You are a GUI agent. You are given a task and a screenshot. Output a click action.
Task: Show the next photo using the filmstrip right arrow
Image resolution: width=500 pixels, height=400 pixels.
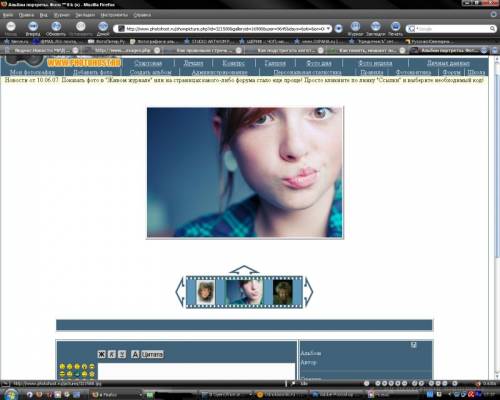click(x=309, y=291)
